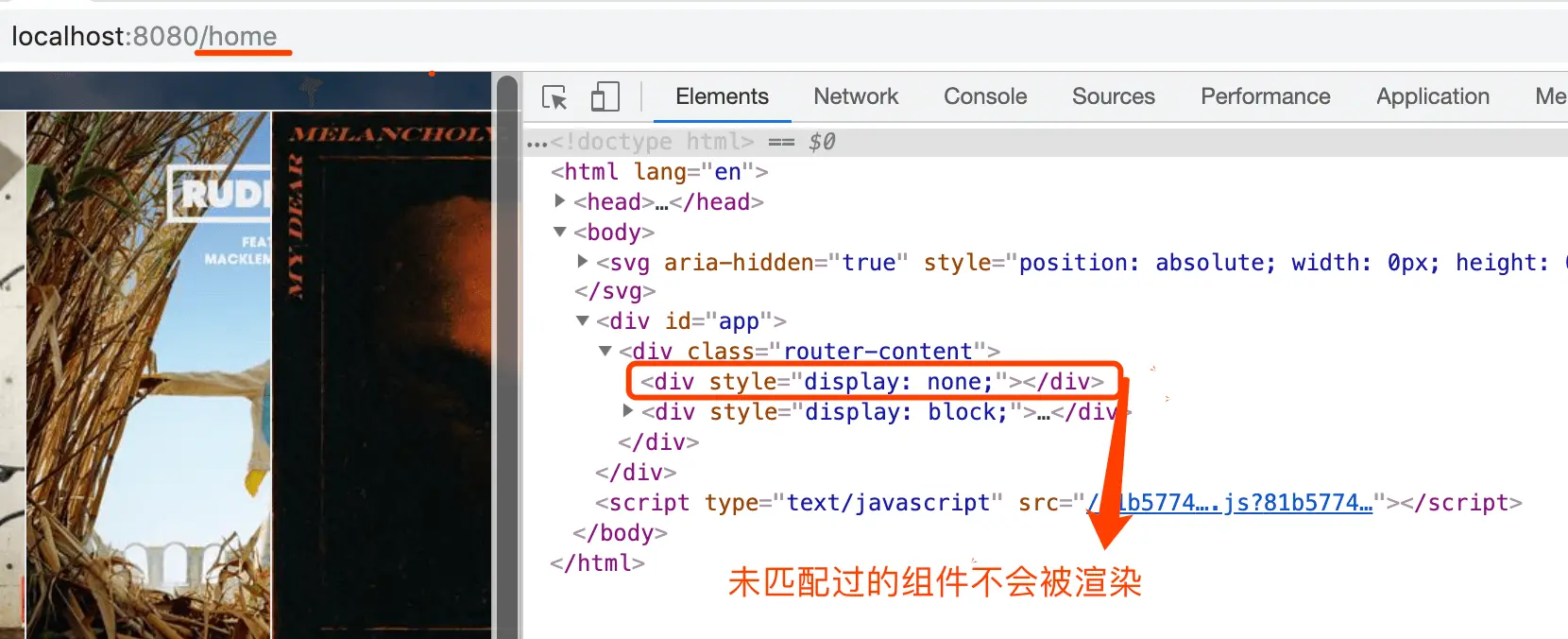This screenshot has width=1568, height=639.
Task: Switch to the Console tab
Action: click(985, 96)
